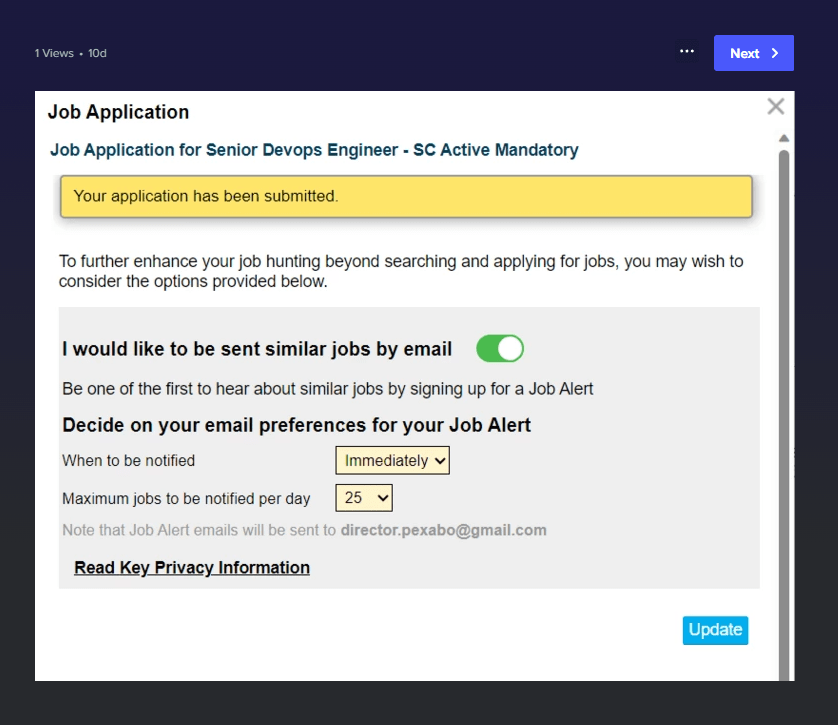Close the Job Application dialog

[x=775, y=106]
